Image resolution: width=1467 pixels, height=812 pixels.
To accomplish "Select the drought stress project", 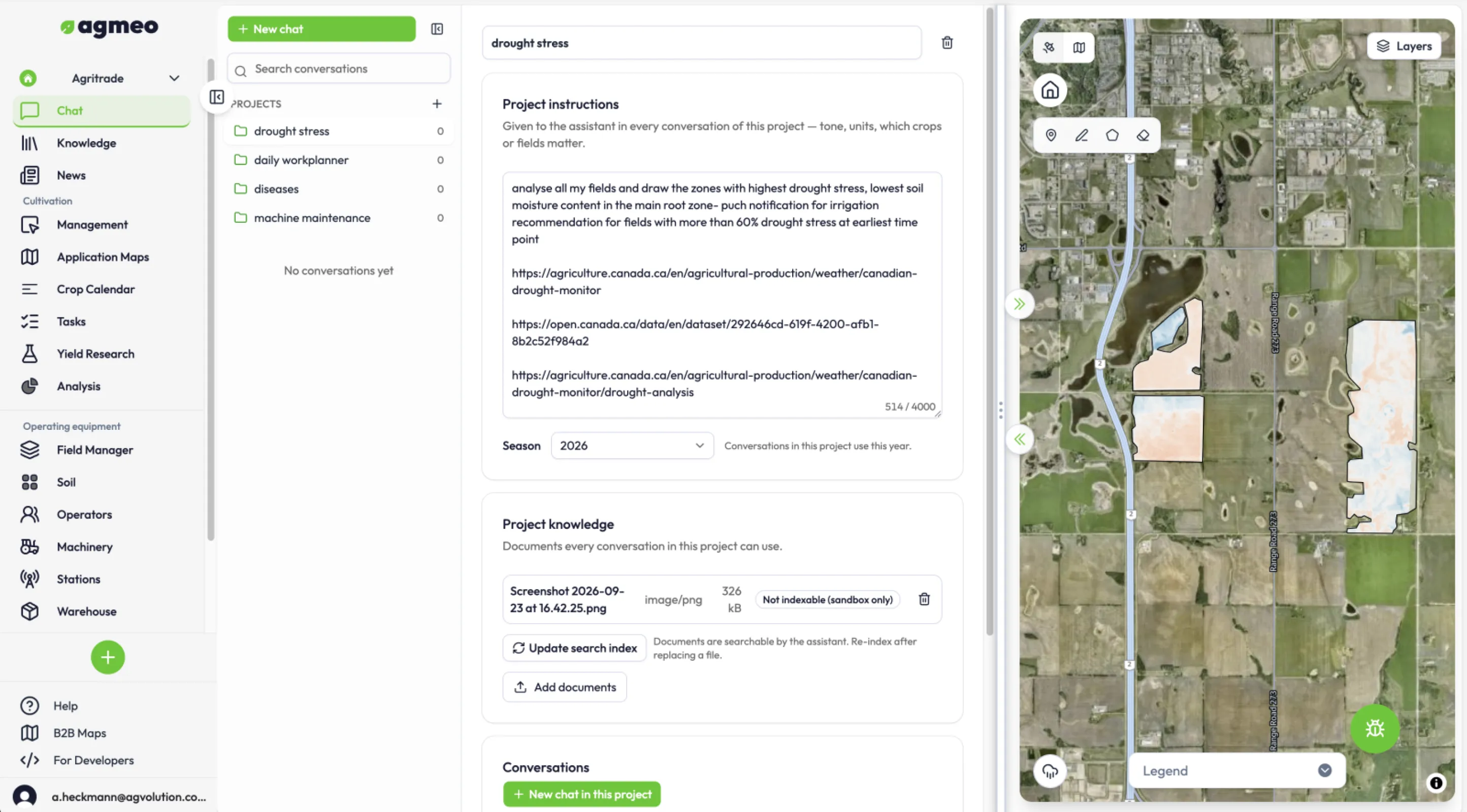I will tap(339, 131).
